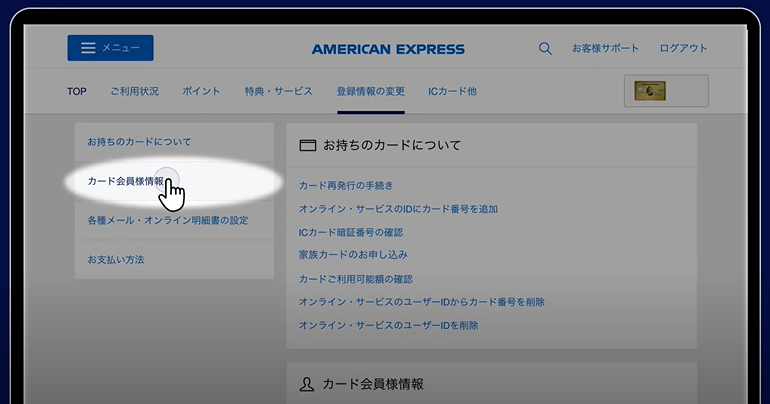Open 各種メール・オンライン明細書の設定 sidebar item
Screen dimensions: 770x404
tap(167, 220)
